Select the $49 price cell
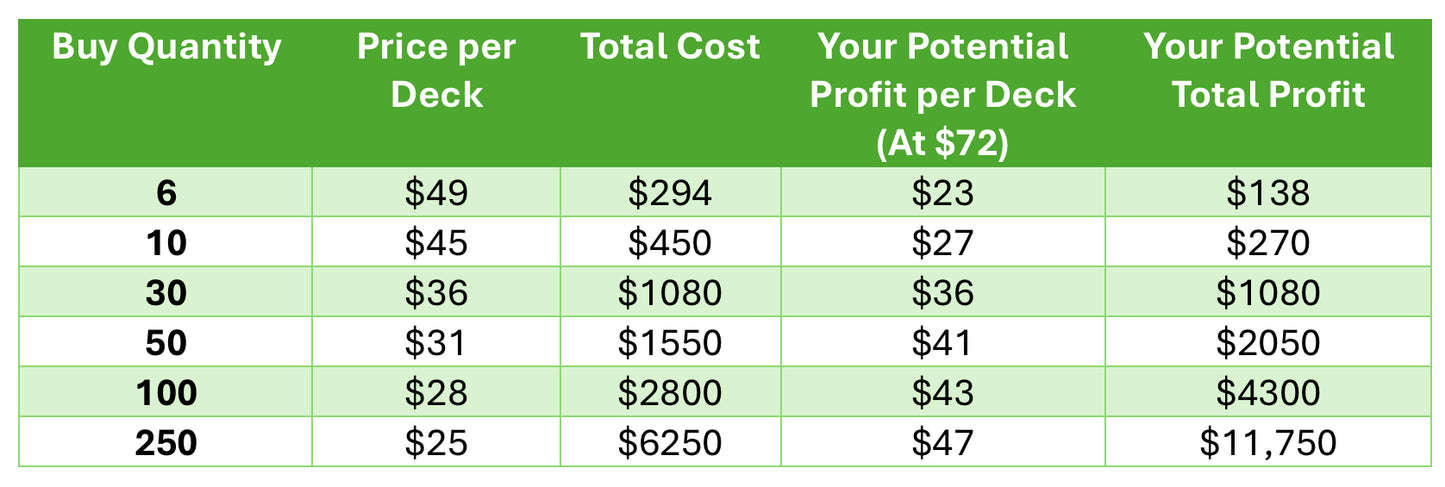This screenshot has width=1445, height=487. point(436,192)
